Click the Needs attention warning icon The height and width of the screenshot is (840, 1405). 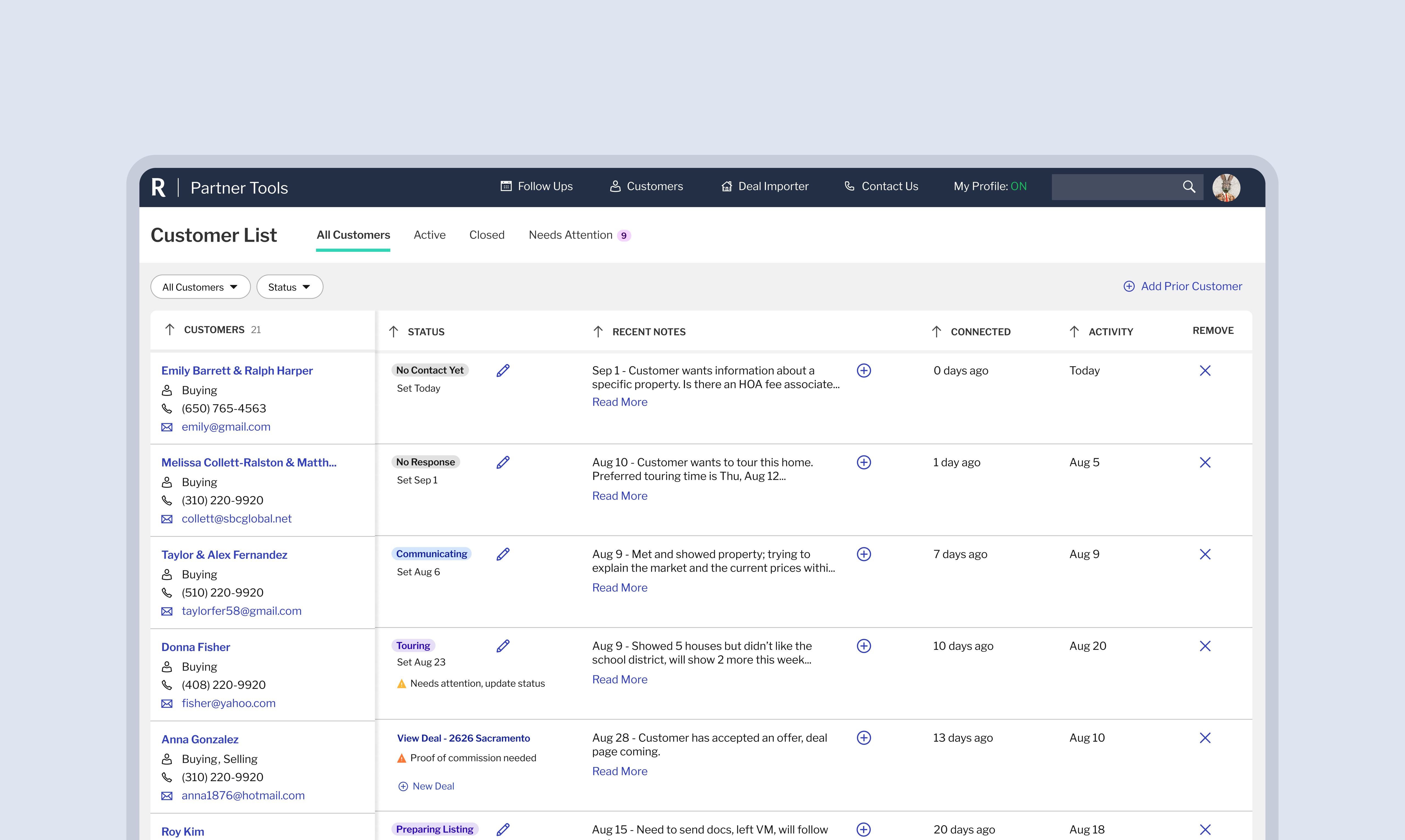point(402,684)
